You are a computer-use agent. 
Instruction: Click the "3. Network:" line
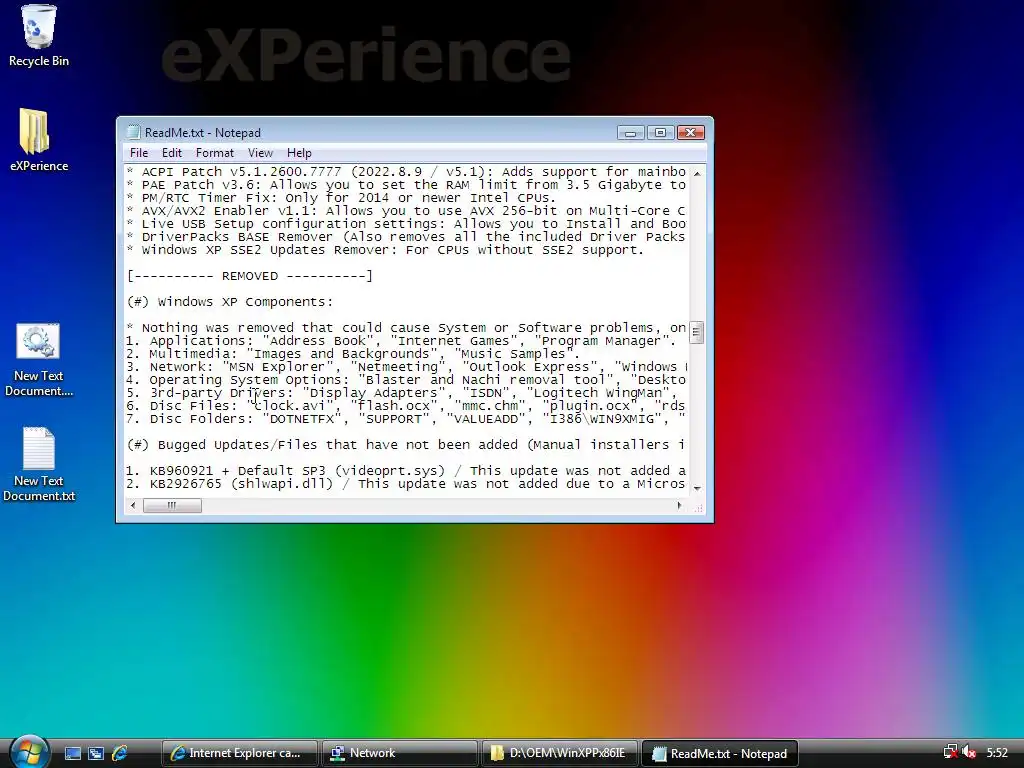pos(406,367)
